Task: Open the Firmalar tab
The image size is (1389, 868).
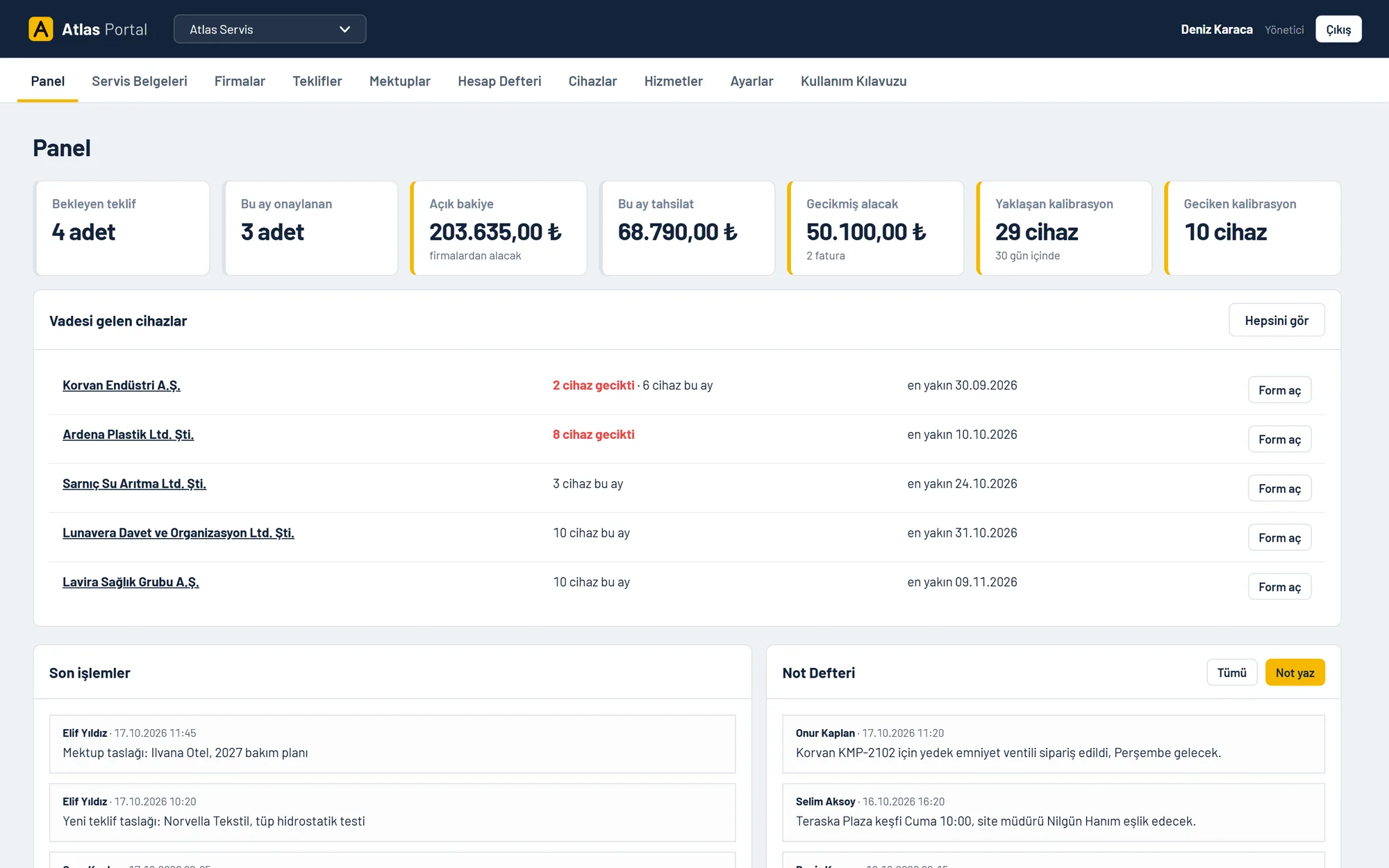Action: click(x=240, y=81)
